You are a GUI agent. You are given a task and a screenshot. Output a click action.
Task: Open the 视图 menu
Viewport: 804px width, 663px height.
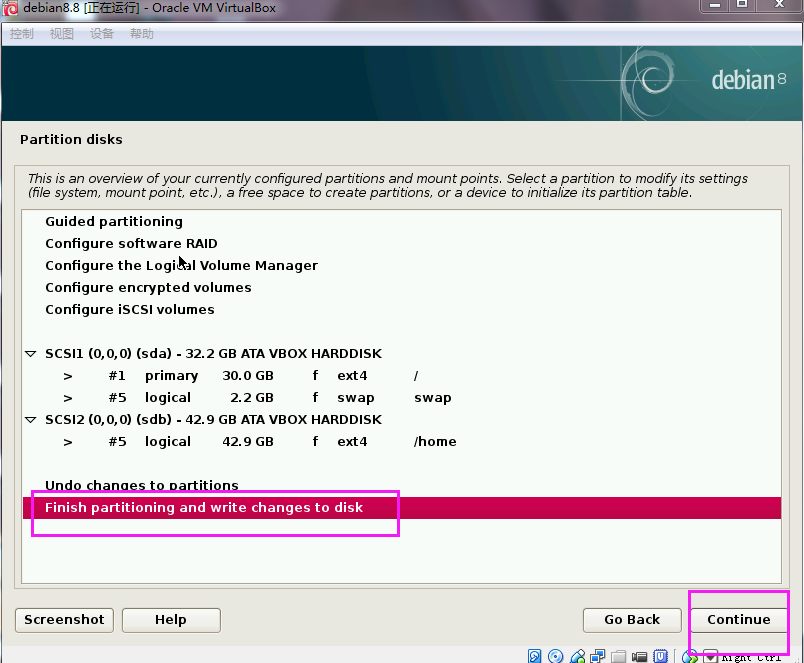point(62,34)
